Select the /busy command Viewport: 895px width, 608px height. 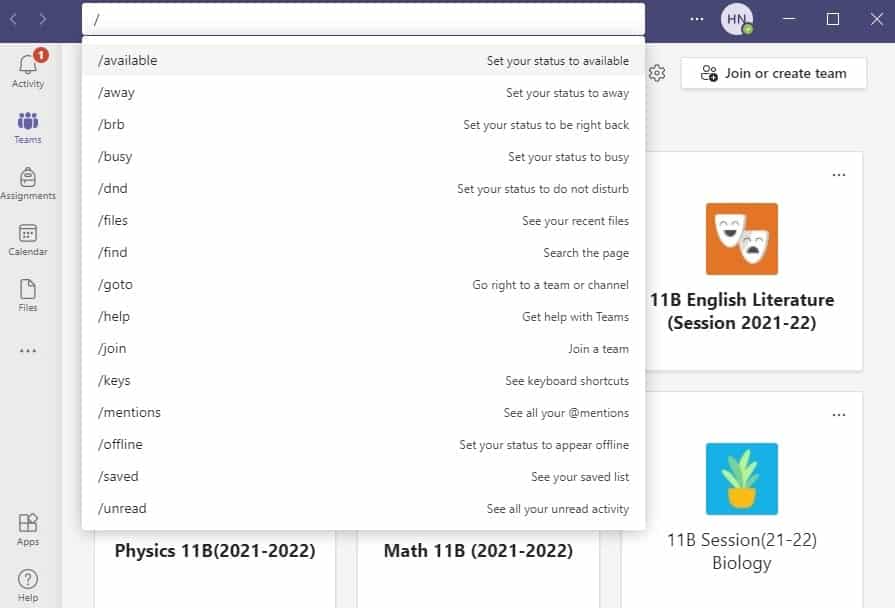[364, 156]
